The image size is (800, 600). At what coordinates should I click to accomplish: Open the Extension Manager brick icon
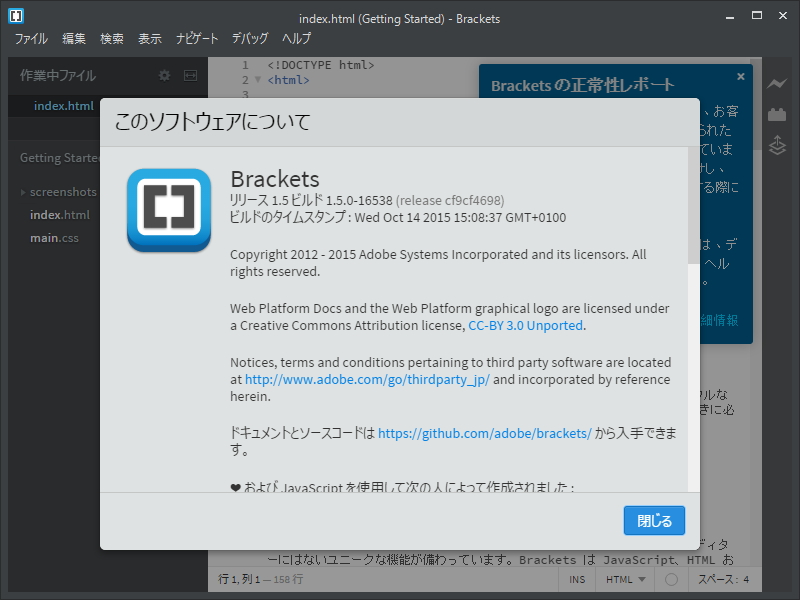[778, 113]
